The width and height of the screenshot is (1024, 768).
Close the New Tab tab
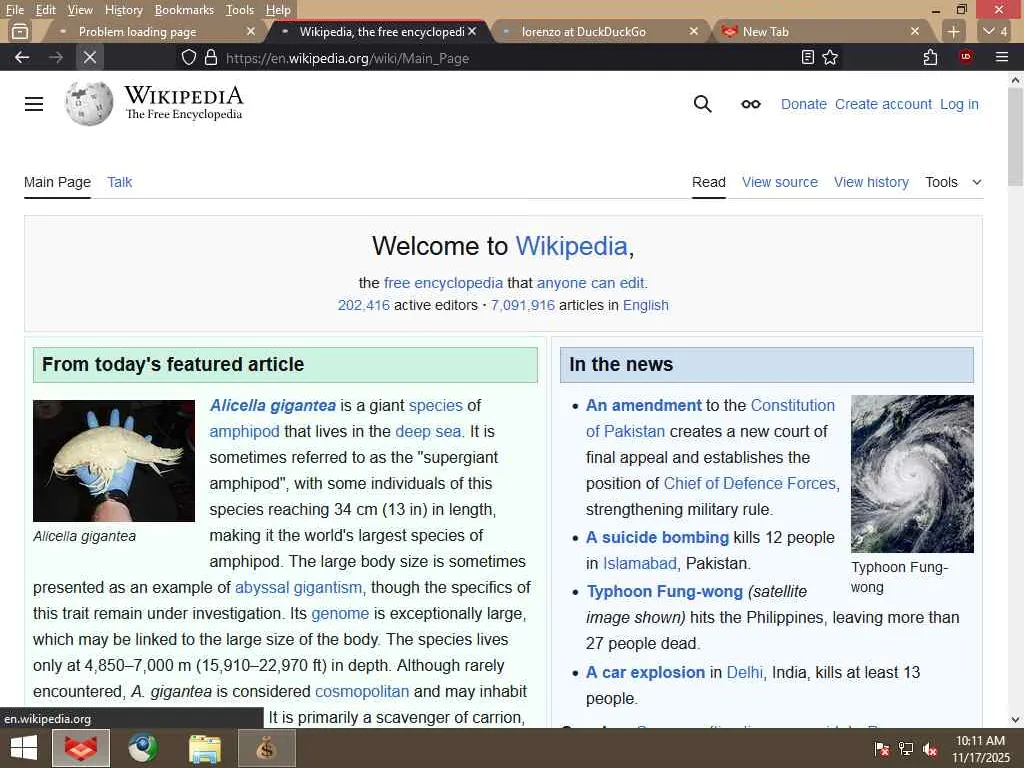pos(915,31)
